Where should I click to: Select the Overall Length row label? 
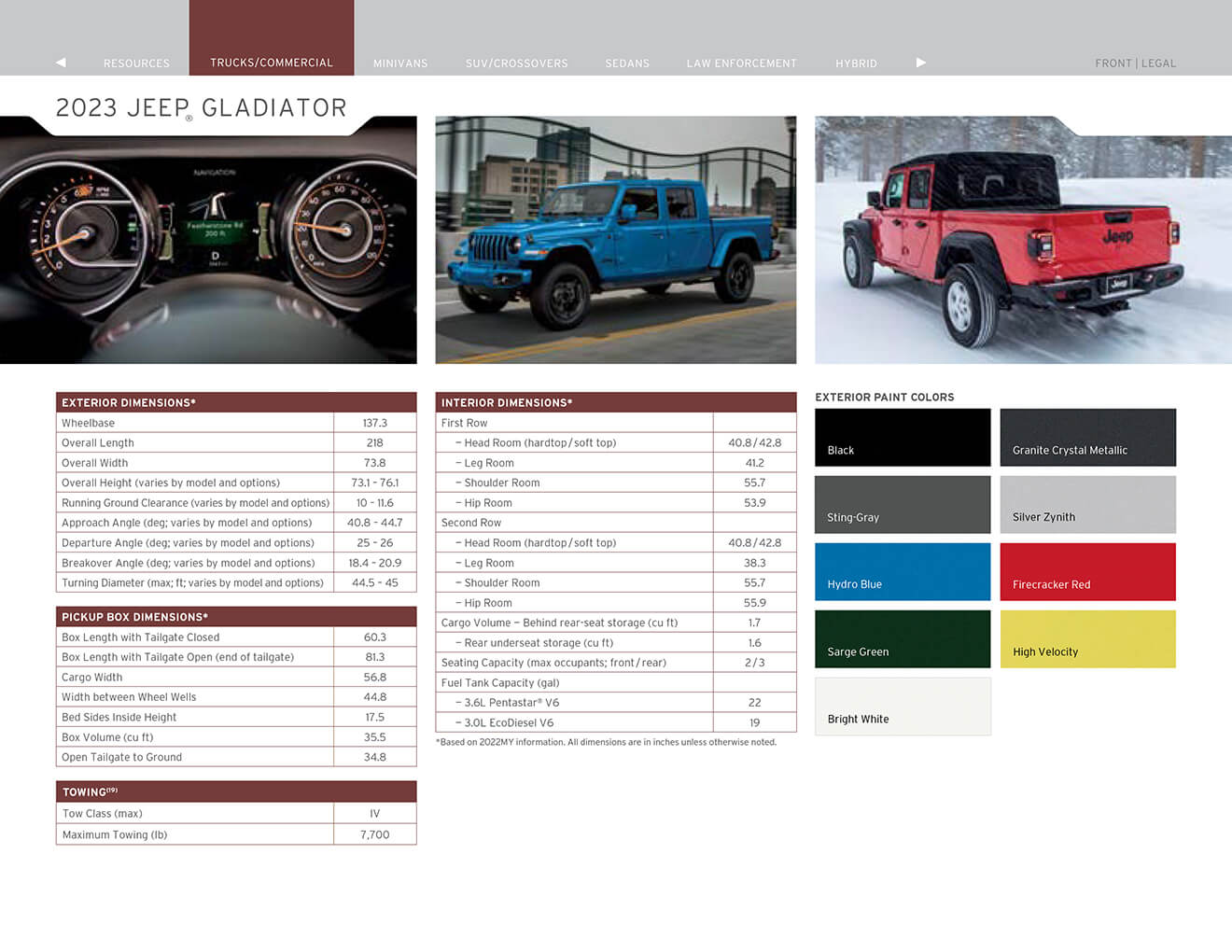[98, 443]
